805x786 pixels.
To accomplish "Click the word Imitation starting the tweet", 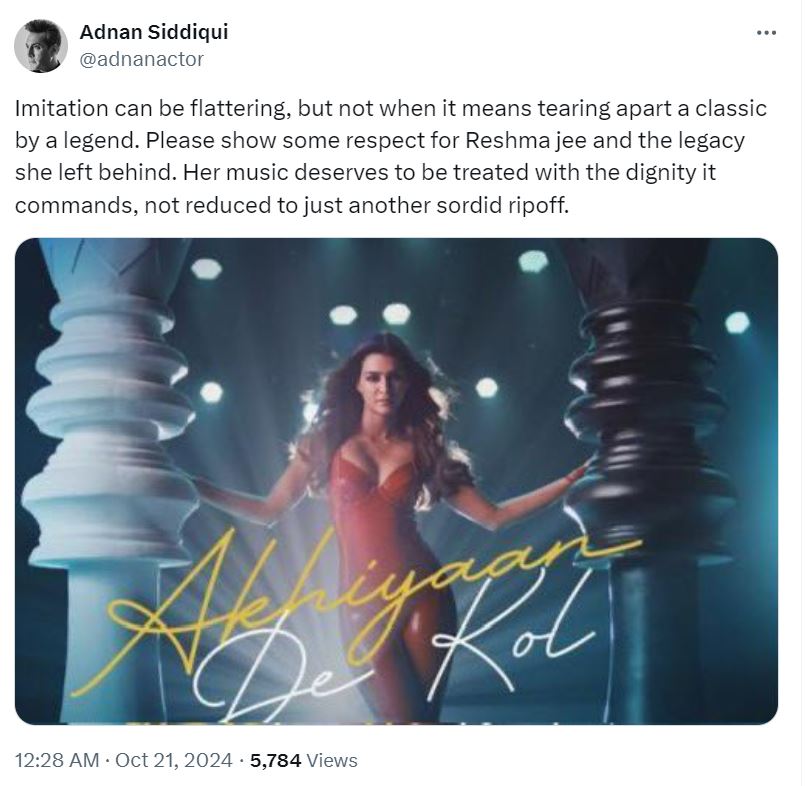I will click(x=57, y=109).
